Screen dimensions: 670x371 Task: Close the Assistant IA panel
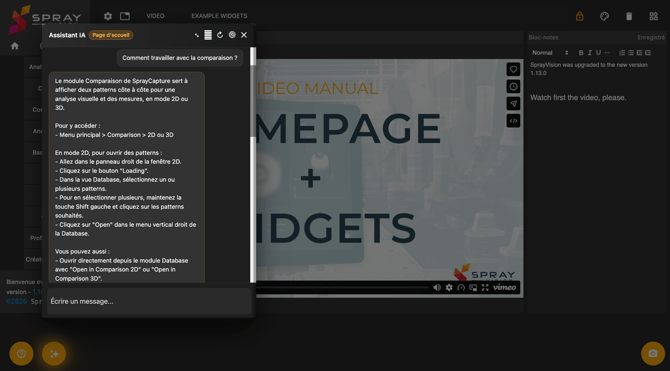244,35
